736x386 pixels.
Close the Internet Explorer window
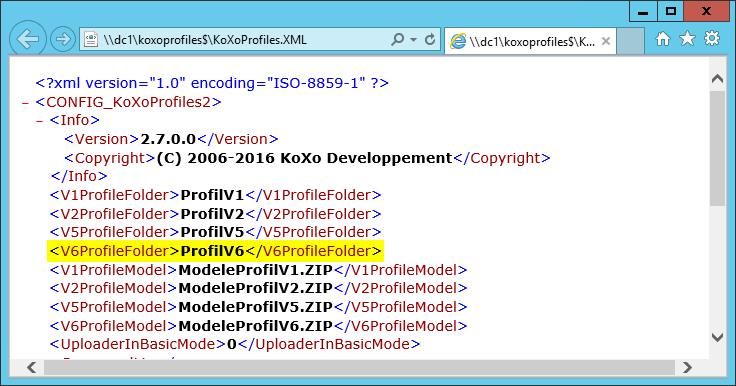[706, 12]
